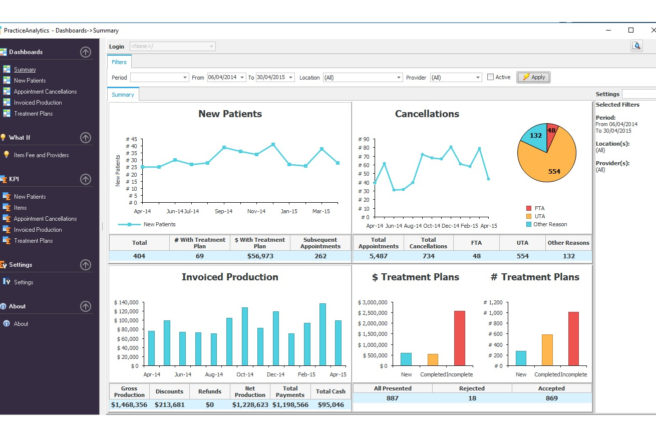The image size is (656, 437).
Task: Open Appointment Cancellations under Dashboards
Action: [x=45, y=92]
